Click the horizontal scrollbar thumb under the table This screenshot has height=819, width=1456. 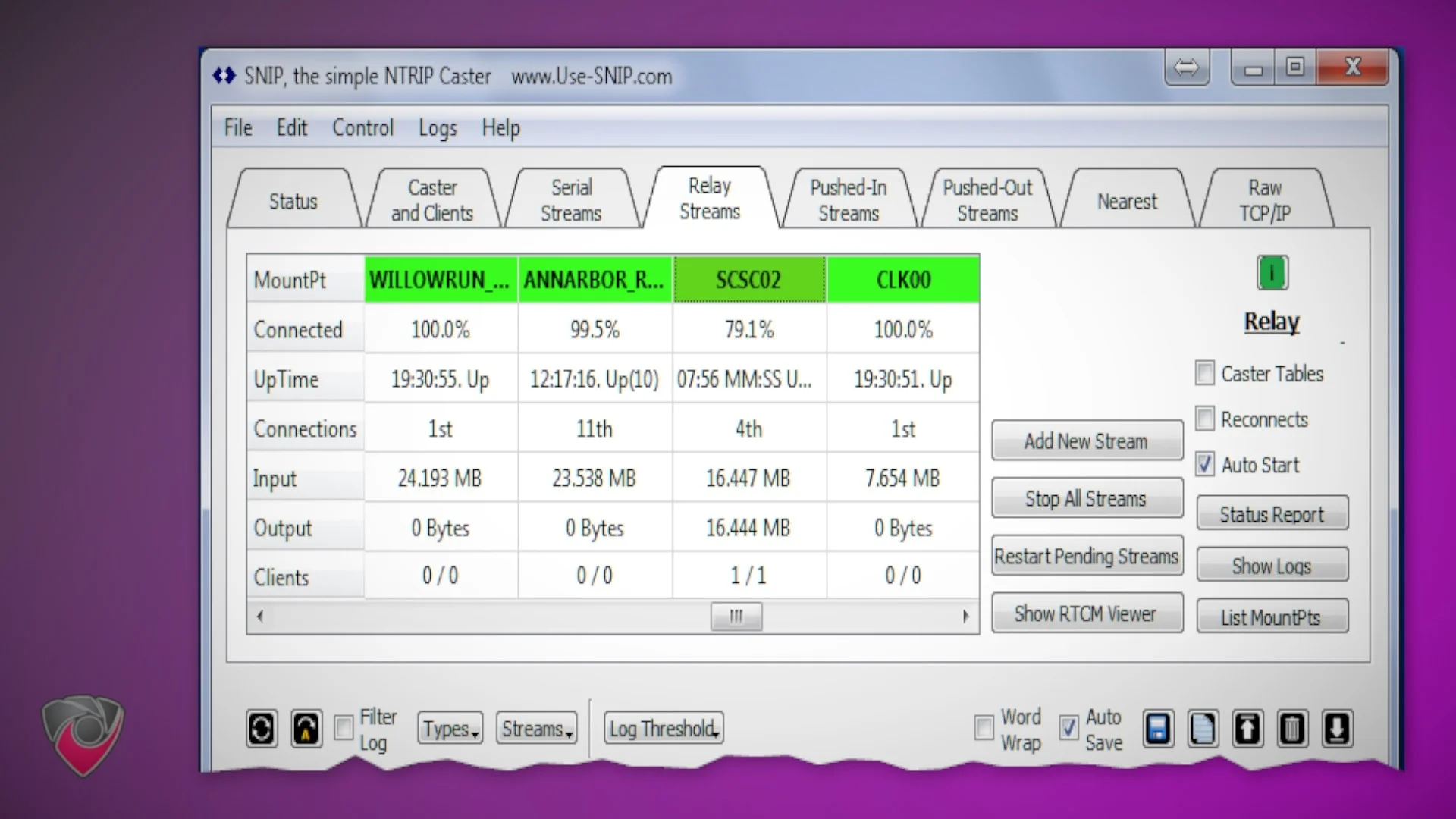coord(736,617)
